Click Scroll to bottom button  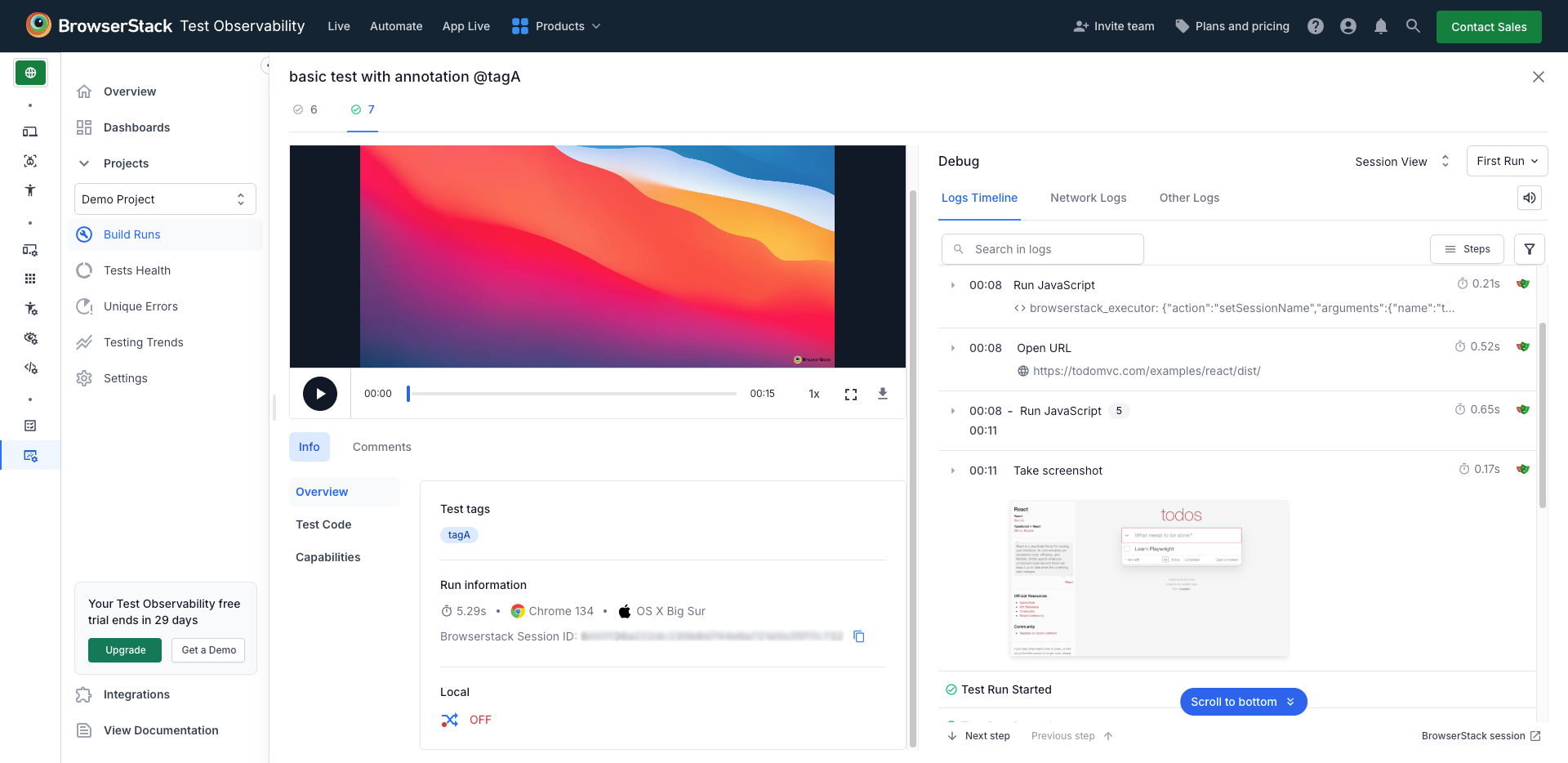pos(1242,702)
